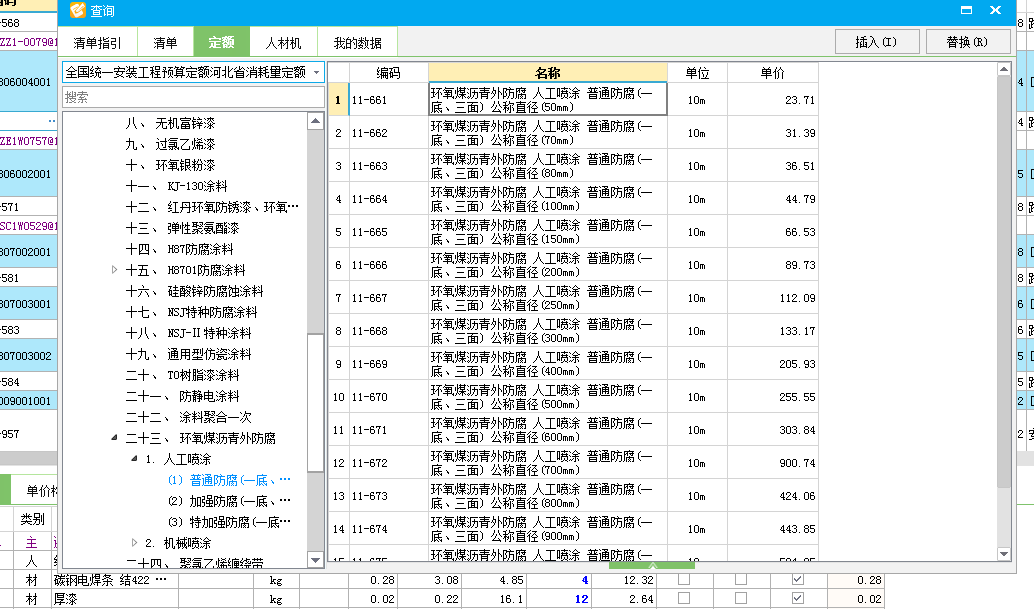Toggle second unchecked box in 厚漆 row
The height and width of the screenshot is (609, 1034).
coord(741,598)
